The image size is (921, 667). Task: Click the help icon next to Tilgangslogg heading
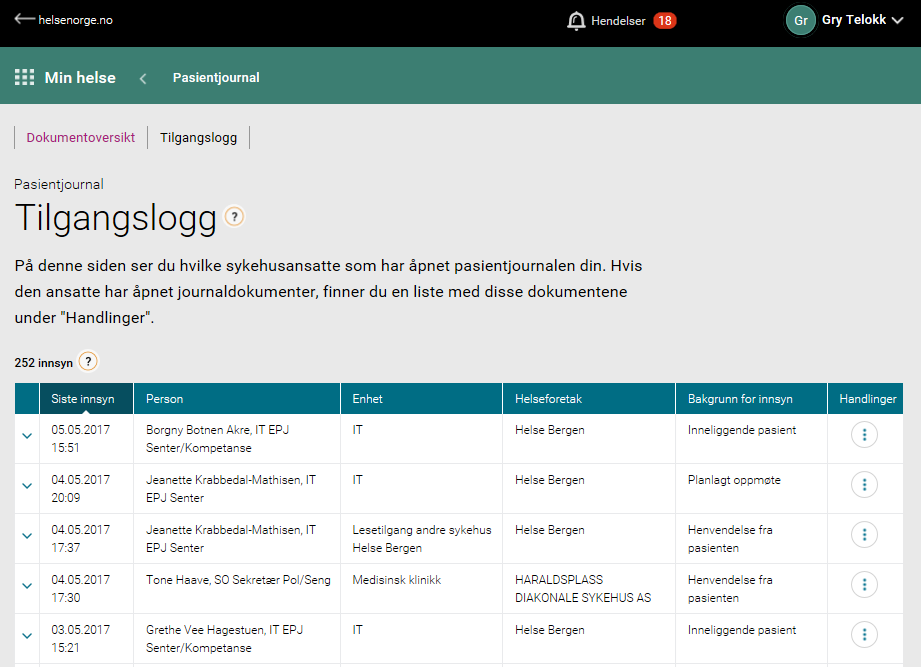click(234, 217)
